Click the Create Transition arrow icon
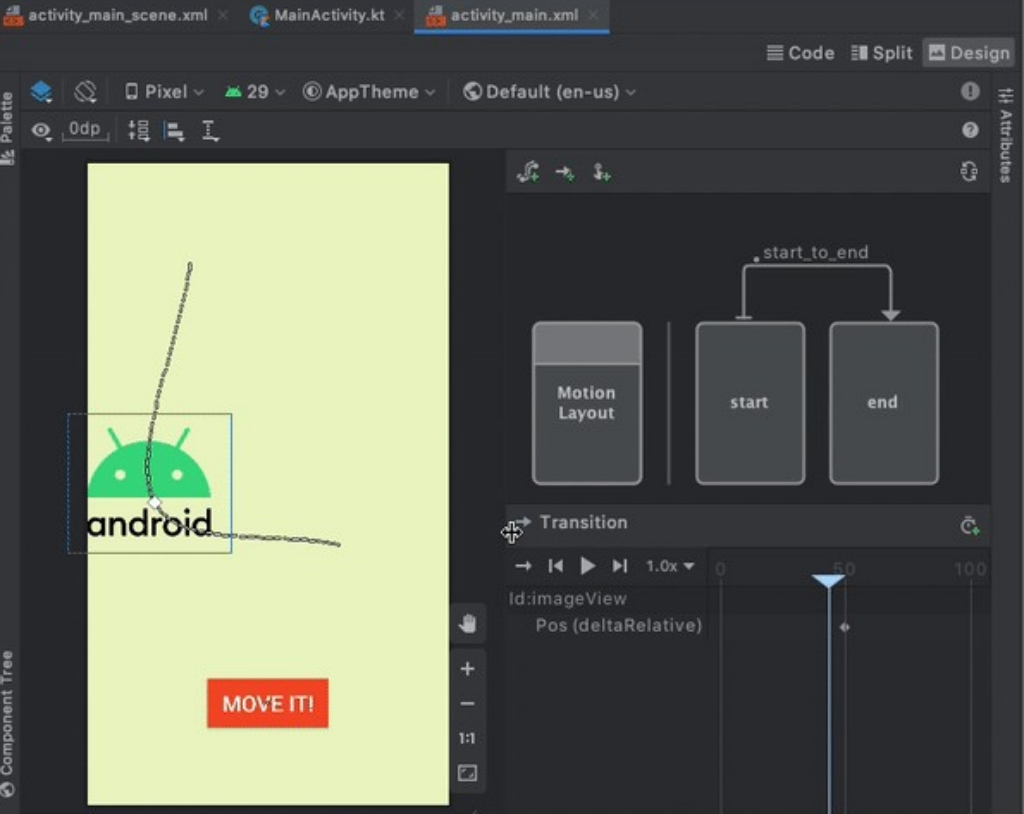 (x=565, y=171)
